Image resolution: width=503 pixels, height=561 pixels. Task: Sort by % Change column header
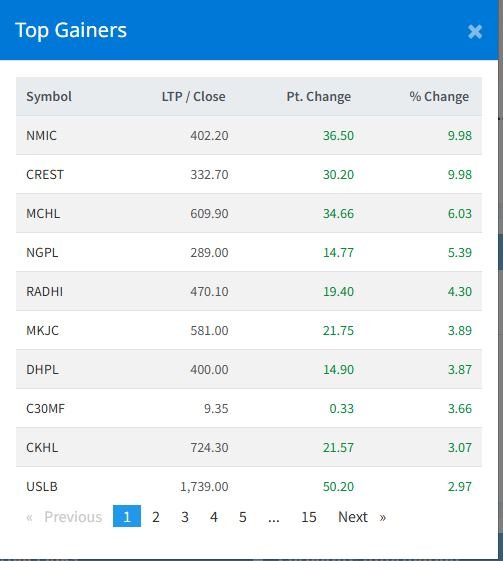click(439, 97)
